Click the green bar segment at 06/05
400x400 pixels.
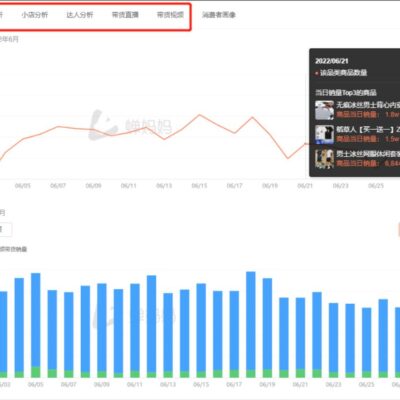(x=36, y=372)
